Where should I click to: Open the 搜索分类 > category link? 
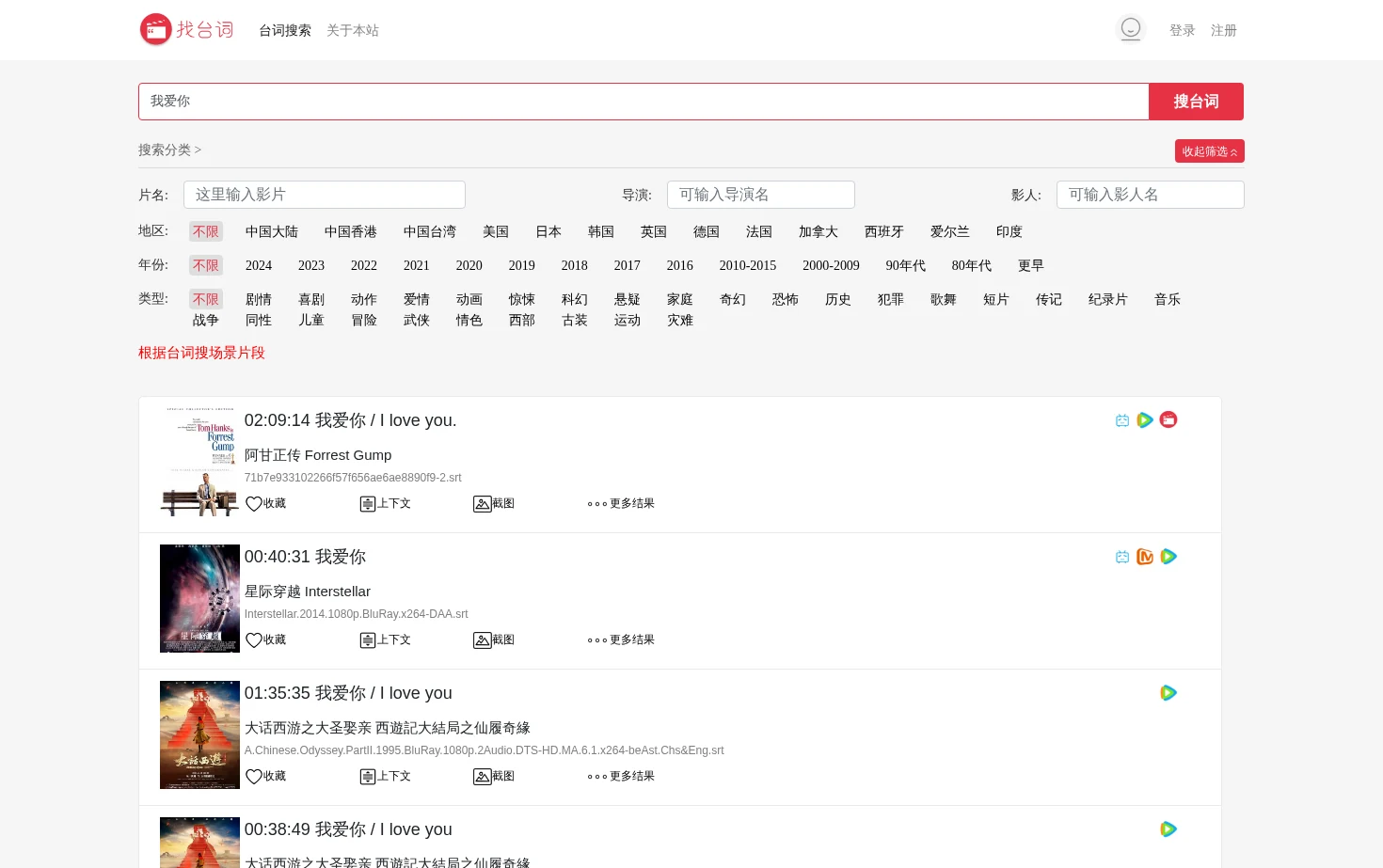click(x=170, y=150)
